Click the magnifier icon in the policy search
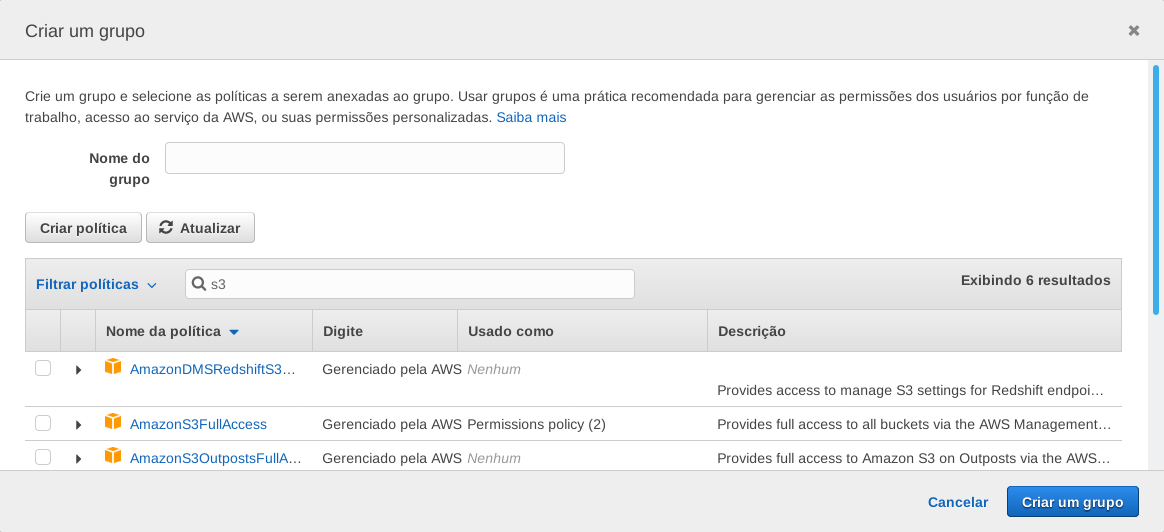The height and width of the screenshot is (532, 1164). click(199, 283)
